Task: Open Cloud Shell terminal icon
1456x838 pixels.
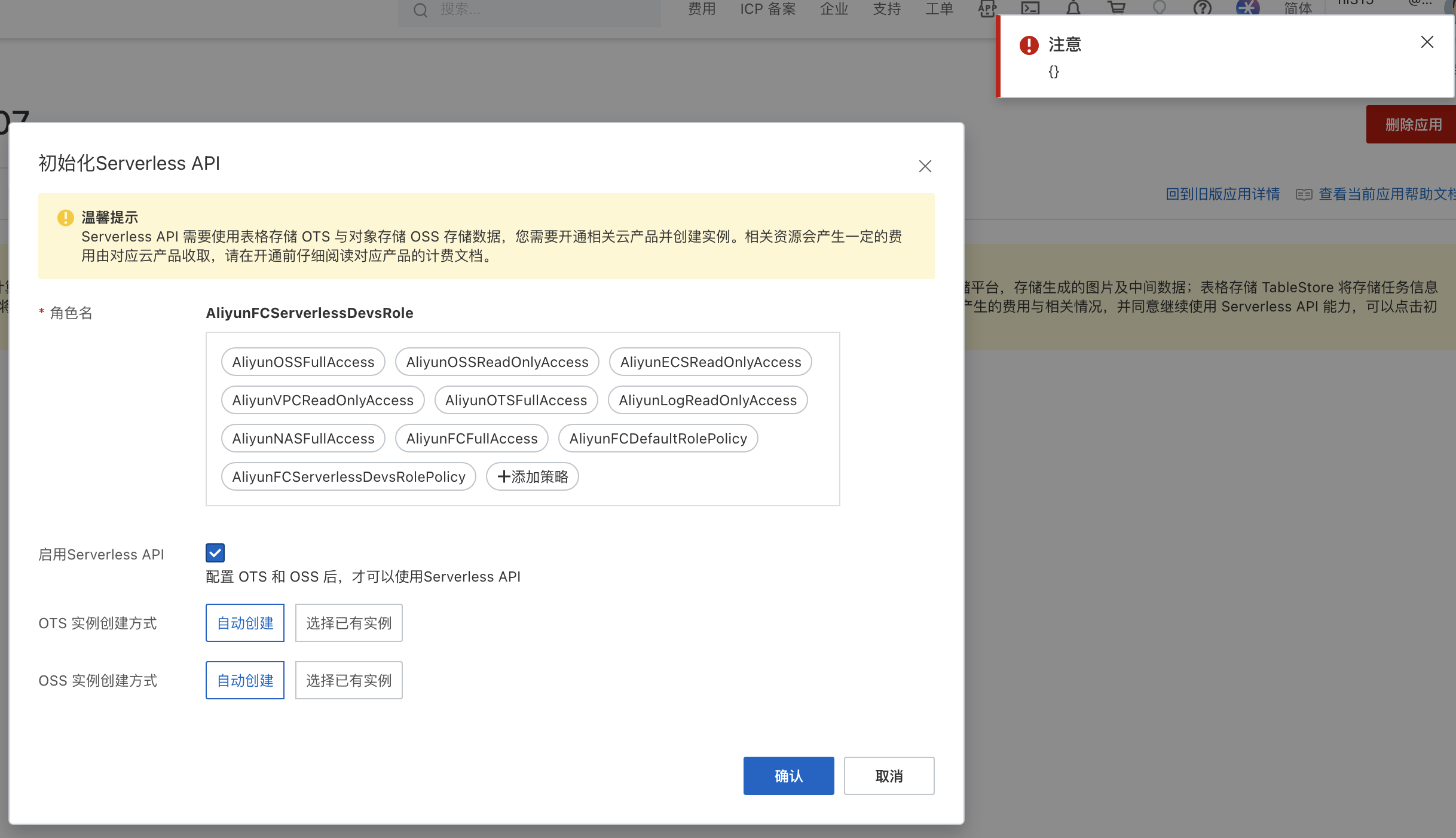Action: (1030, 8)
